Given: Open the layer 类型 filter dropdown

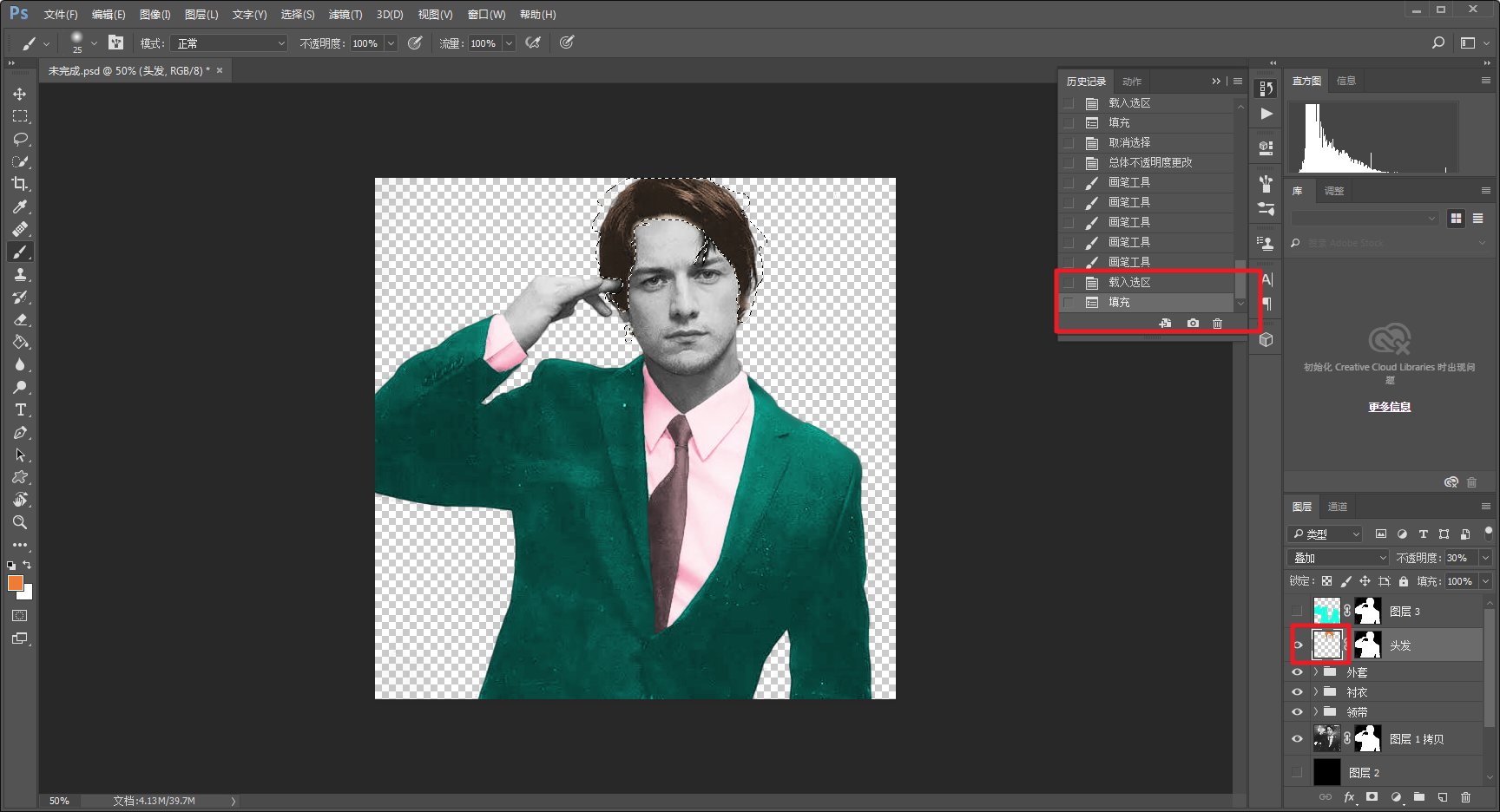Looking at the screenshot, I should (x=1326, y=534).
